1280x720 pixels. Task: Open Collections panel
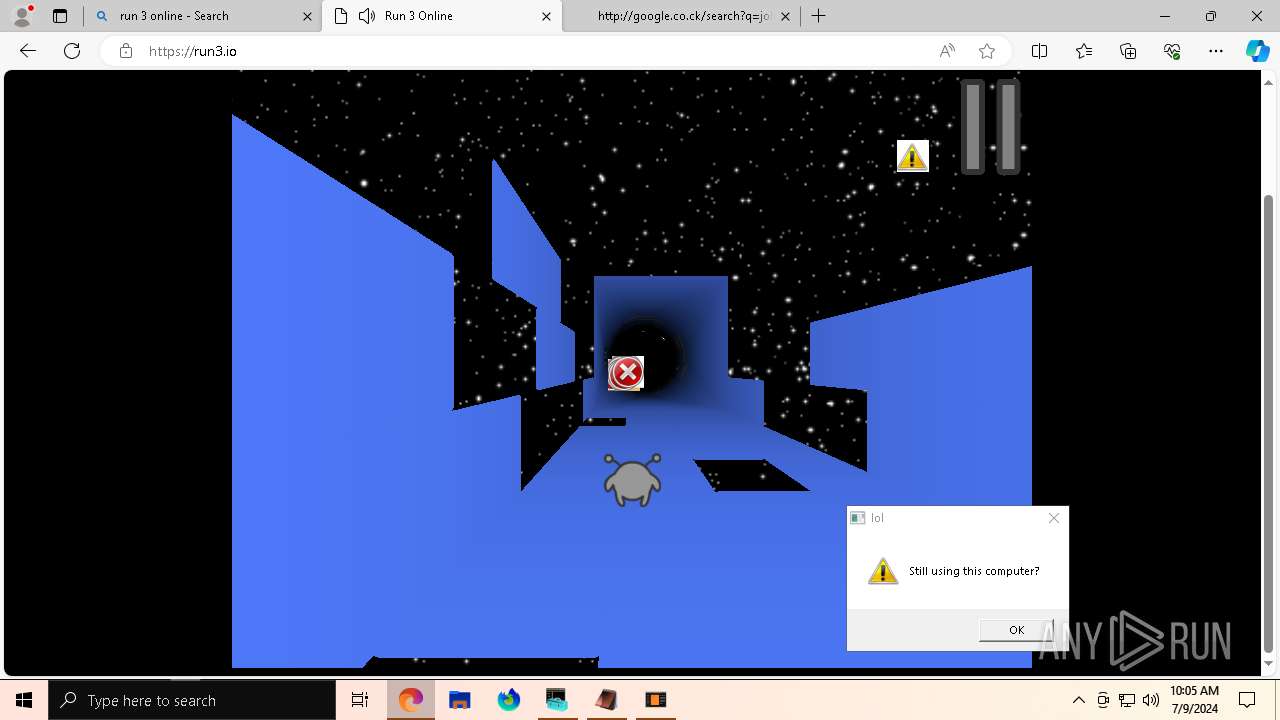(1128, 51)
